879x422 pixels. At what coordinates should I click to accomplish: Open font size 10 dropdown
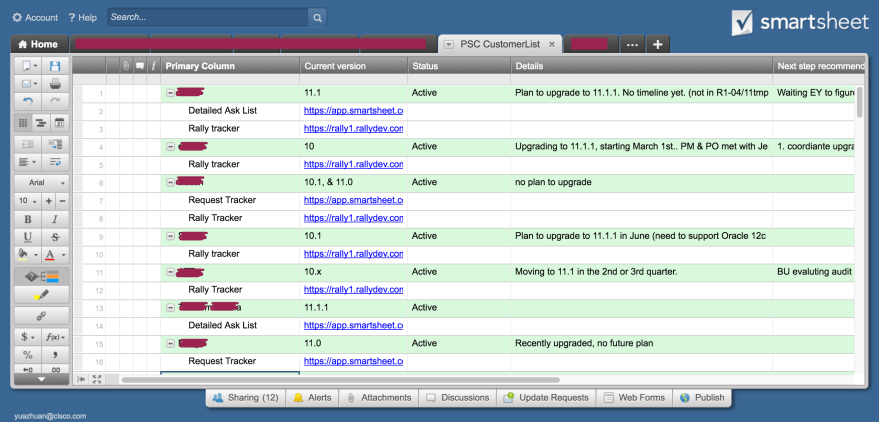28,201
